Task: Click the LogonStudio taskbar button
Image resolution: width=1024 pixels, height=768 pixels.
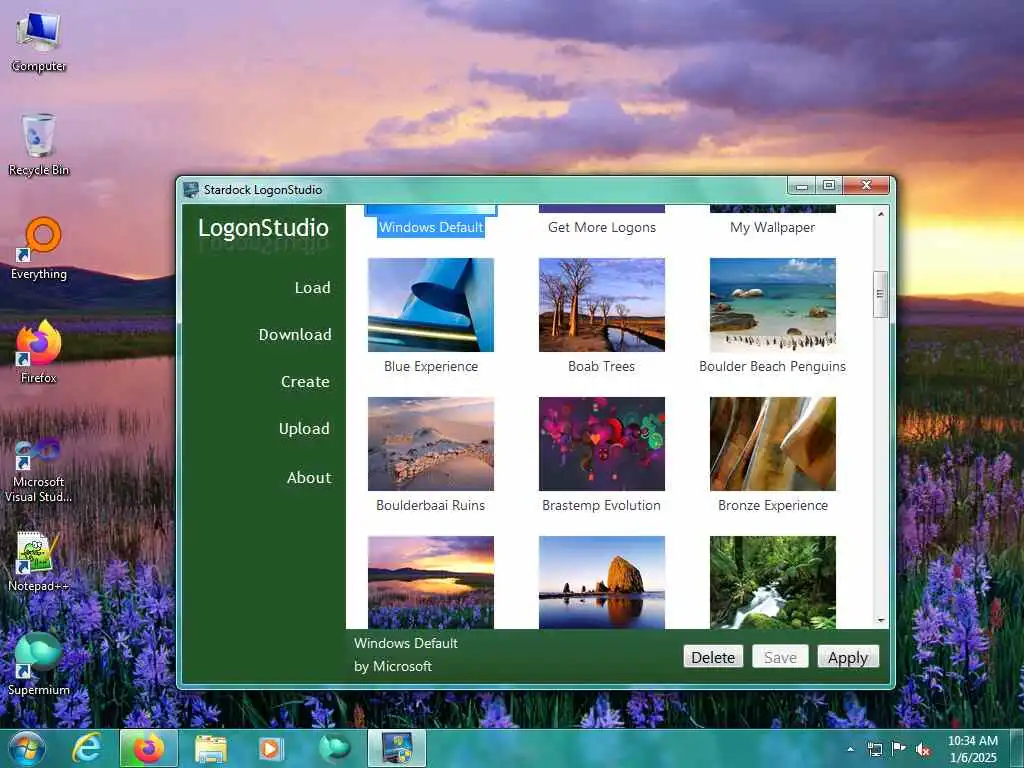Action: click(397, 748)
